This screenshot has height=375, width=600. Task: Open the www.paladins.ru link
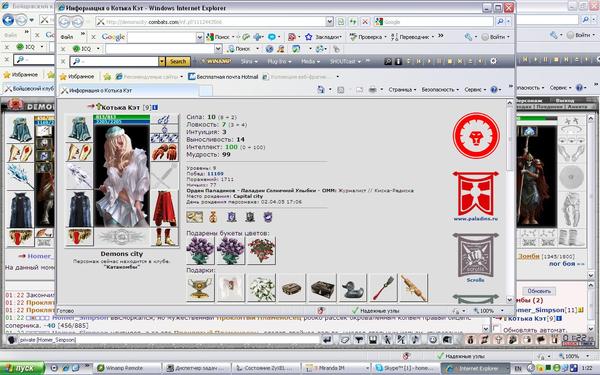[476, 219]
